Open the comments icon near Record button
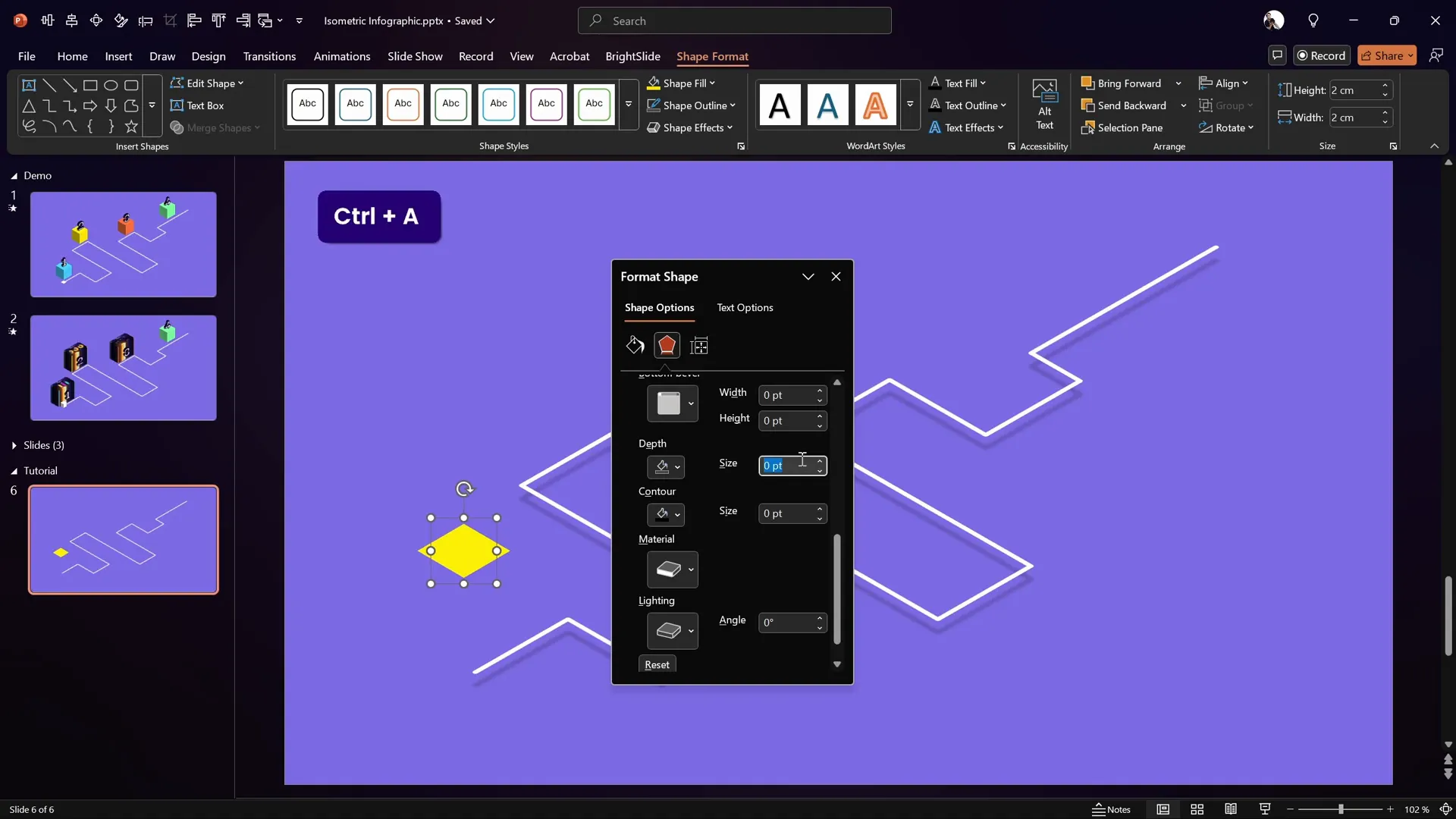Screen dimensions: 1456x819 (1278, 55)
